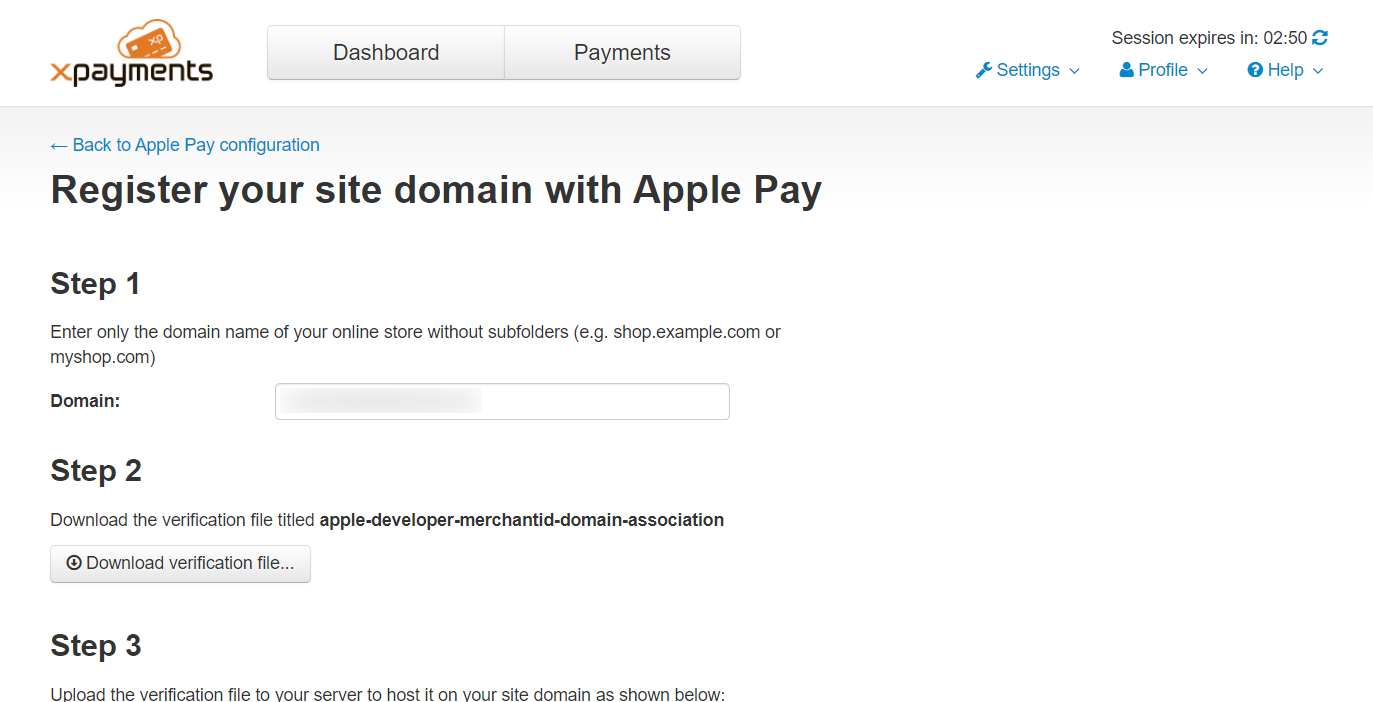Click the Settings wrench icon
Image resolution: width=1373 pixels, height=702 pixels.
[x=984, y=70]
